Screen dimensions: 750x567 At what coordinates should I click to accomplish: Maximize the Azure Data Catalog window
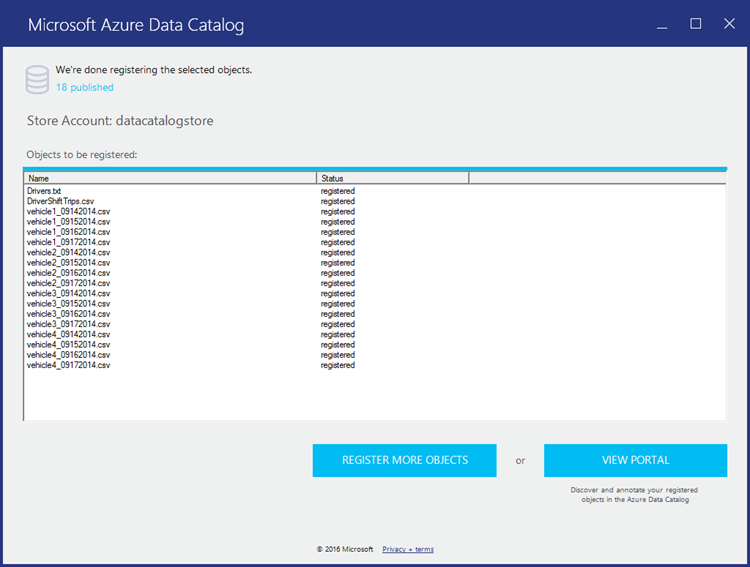pyautogui.click(x=695, y=23)
